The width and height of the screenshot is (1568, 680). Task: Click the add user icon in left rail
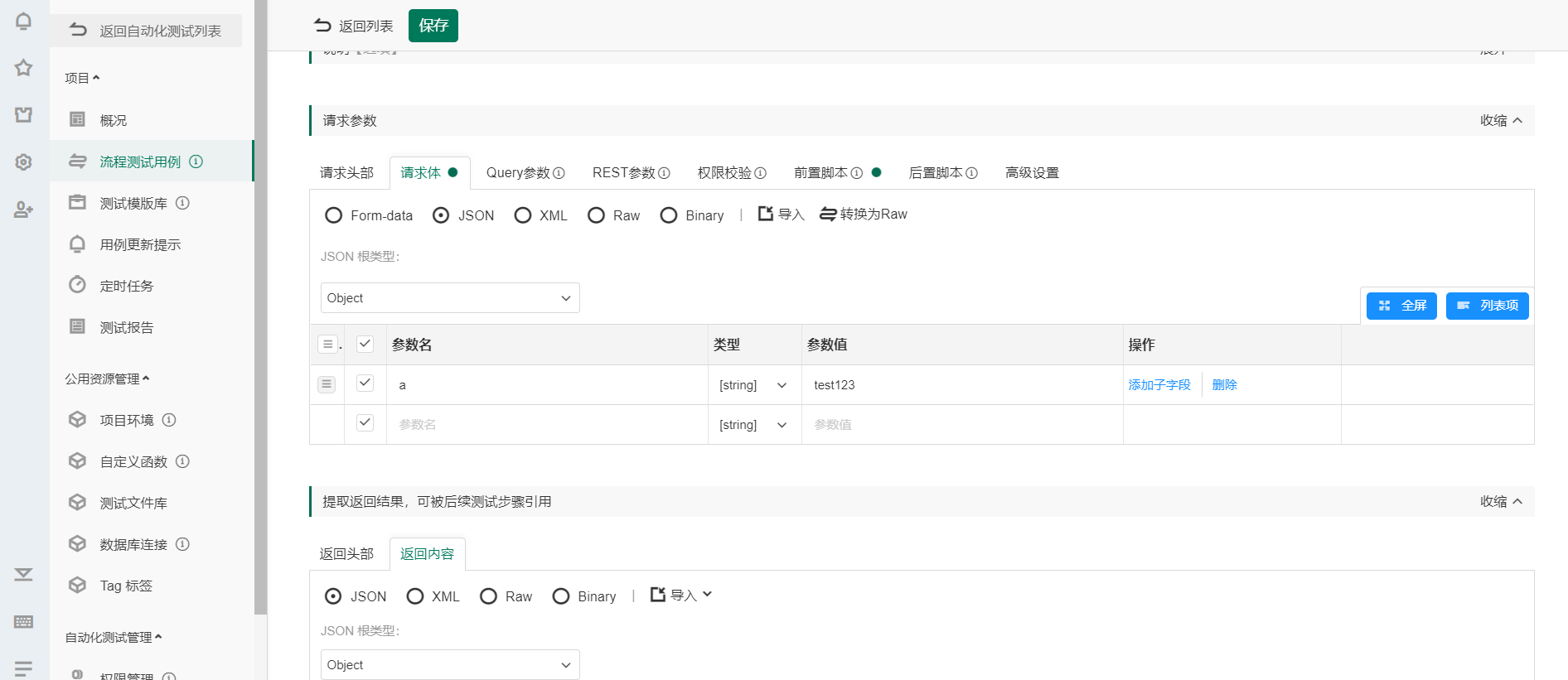click(23, 210)
